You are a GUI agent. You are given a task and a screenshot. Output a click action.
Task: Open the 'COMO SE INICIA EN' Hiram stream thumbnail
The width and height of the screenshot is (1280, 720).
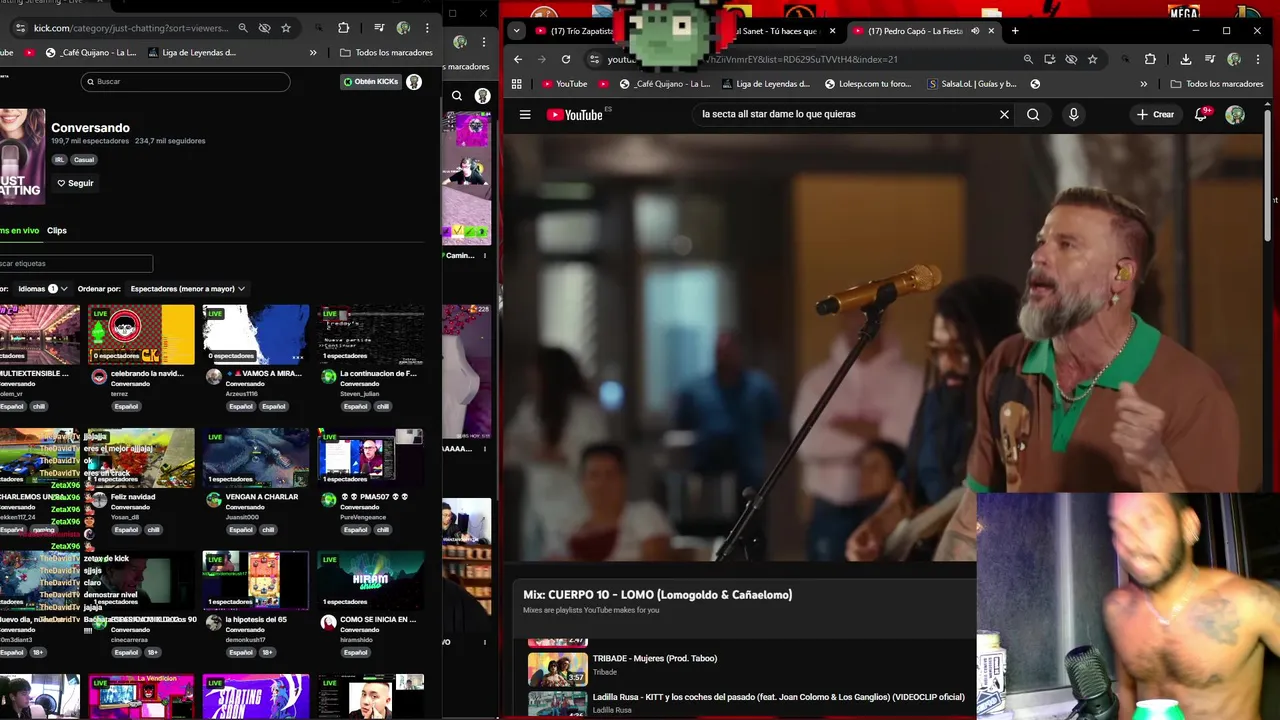click(371, 581)
